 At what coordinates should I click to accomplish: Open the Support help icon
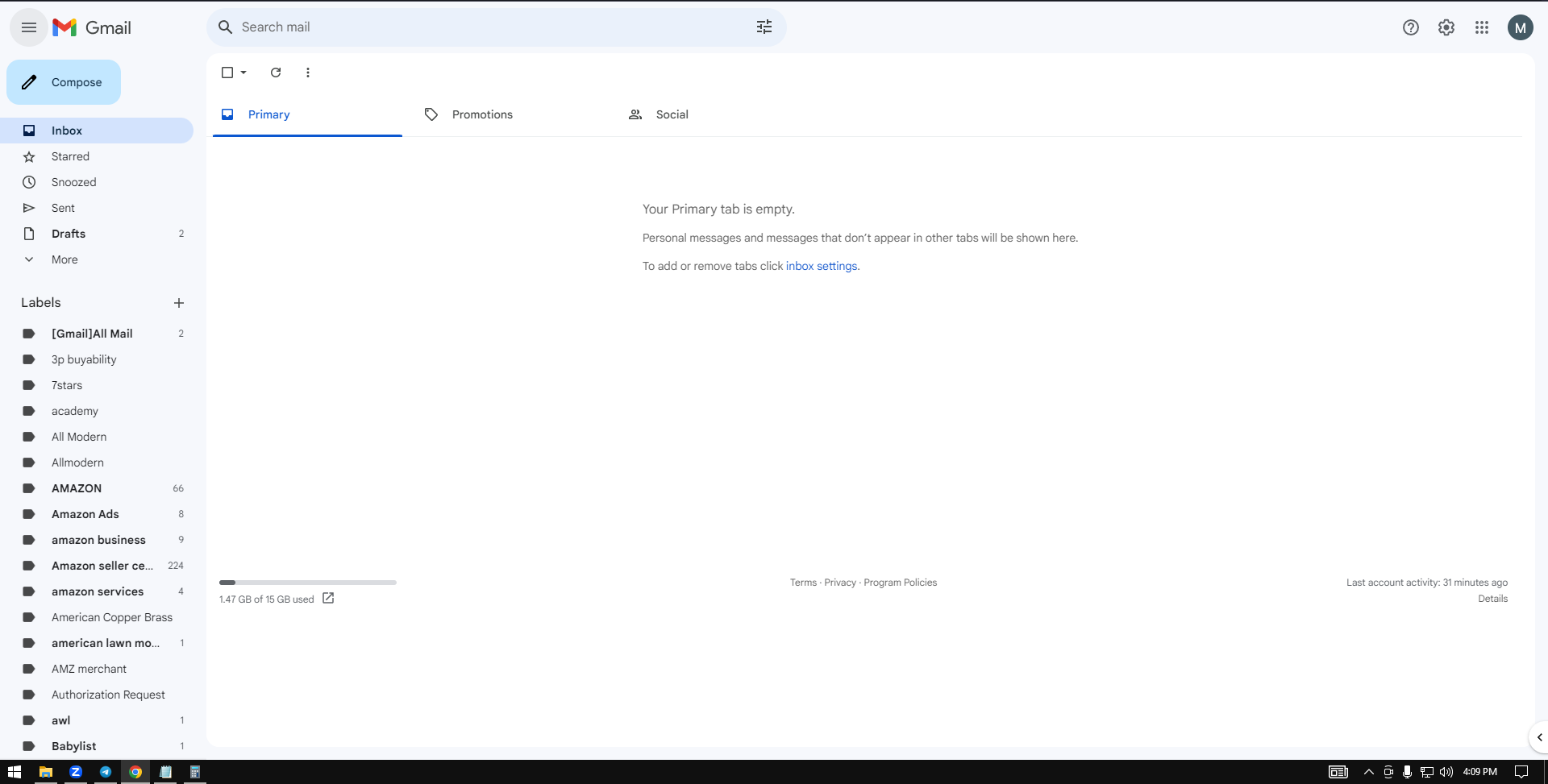pos(1411,27)
